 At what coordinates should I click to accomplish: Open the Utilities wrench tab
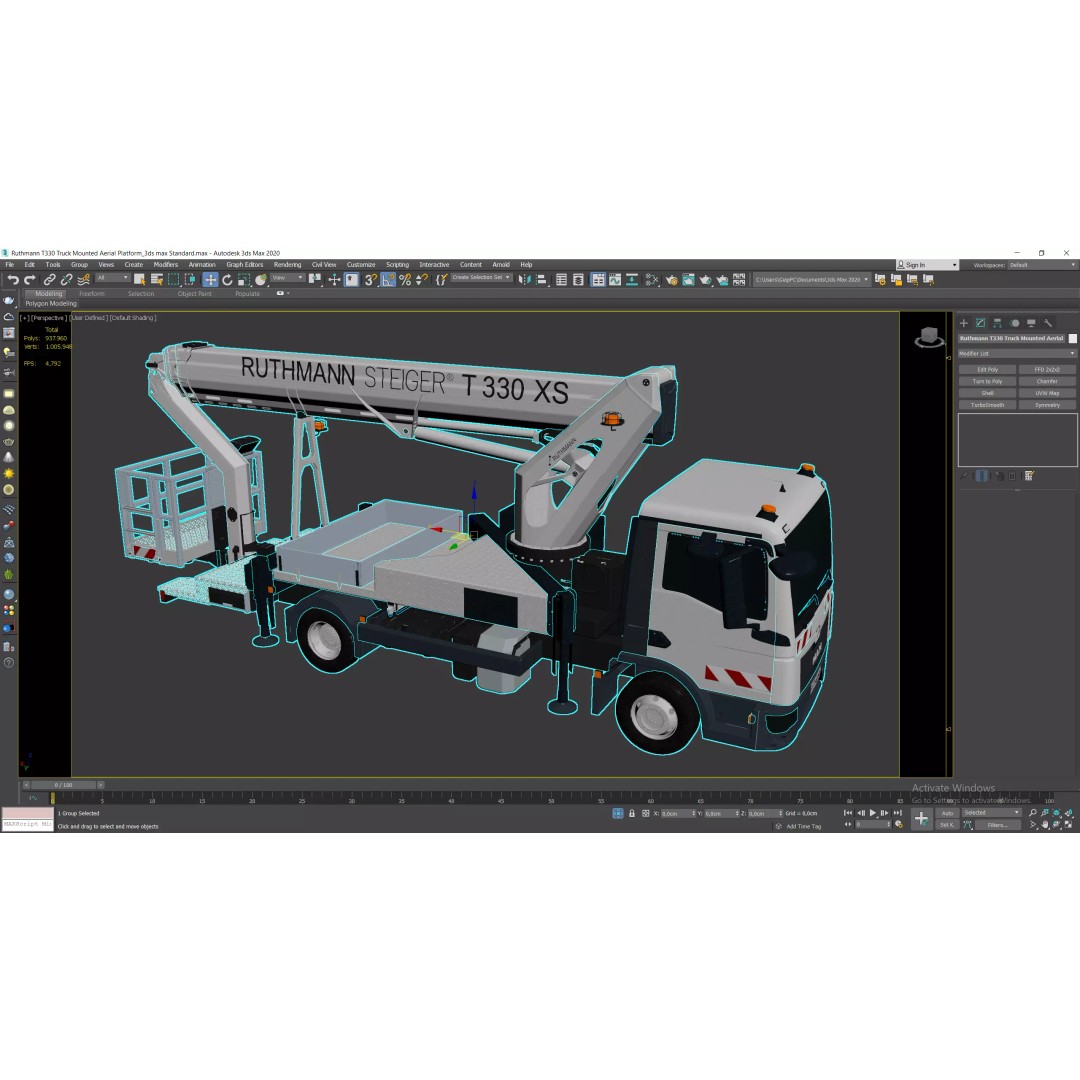(1048, 323)
